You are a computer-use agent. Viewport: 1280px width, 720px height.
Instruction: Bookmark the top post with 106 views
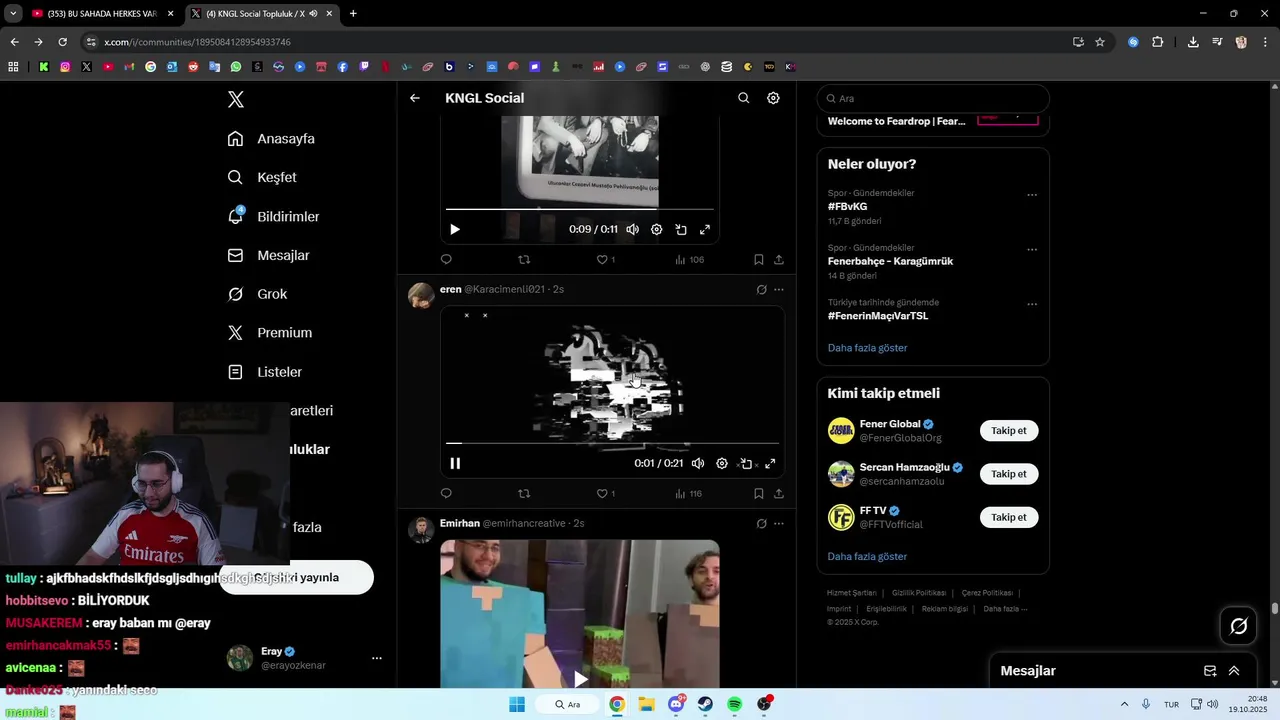point(759,259)
